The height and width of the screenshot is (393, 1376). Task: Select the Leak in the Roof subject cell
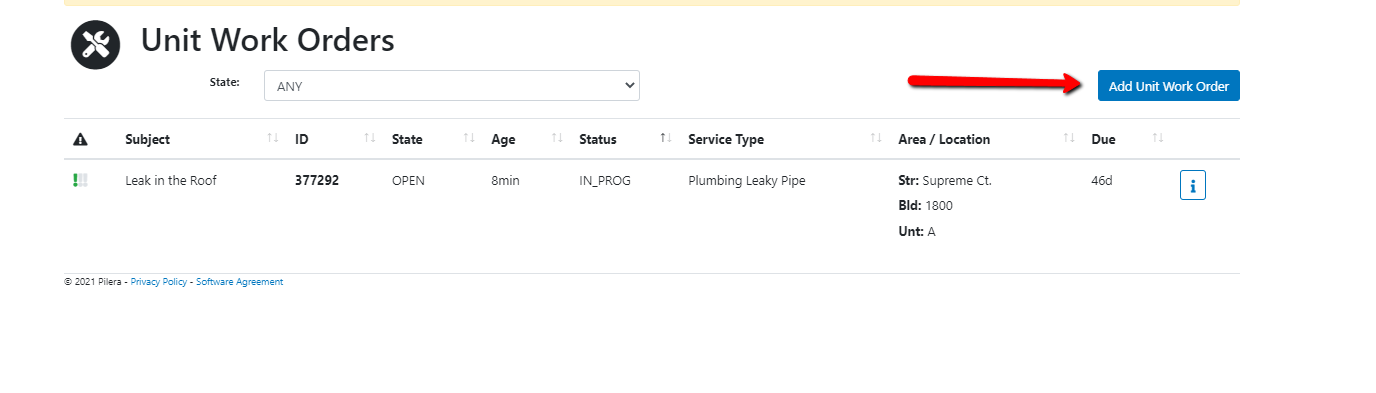171,181
